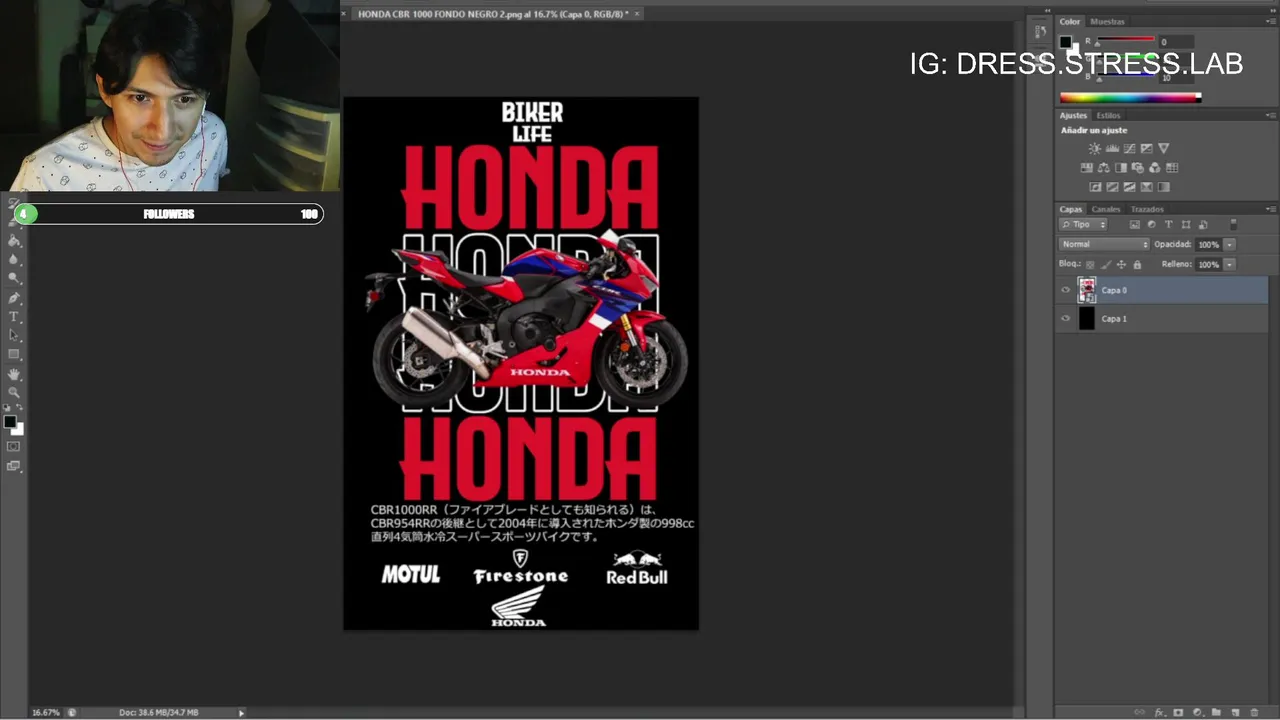Add a Channel Mixer adjustment

pos(1155,167)
